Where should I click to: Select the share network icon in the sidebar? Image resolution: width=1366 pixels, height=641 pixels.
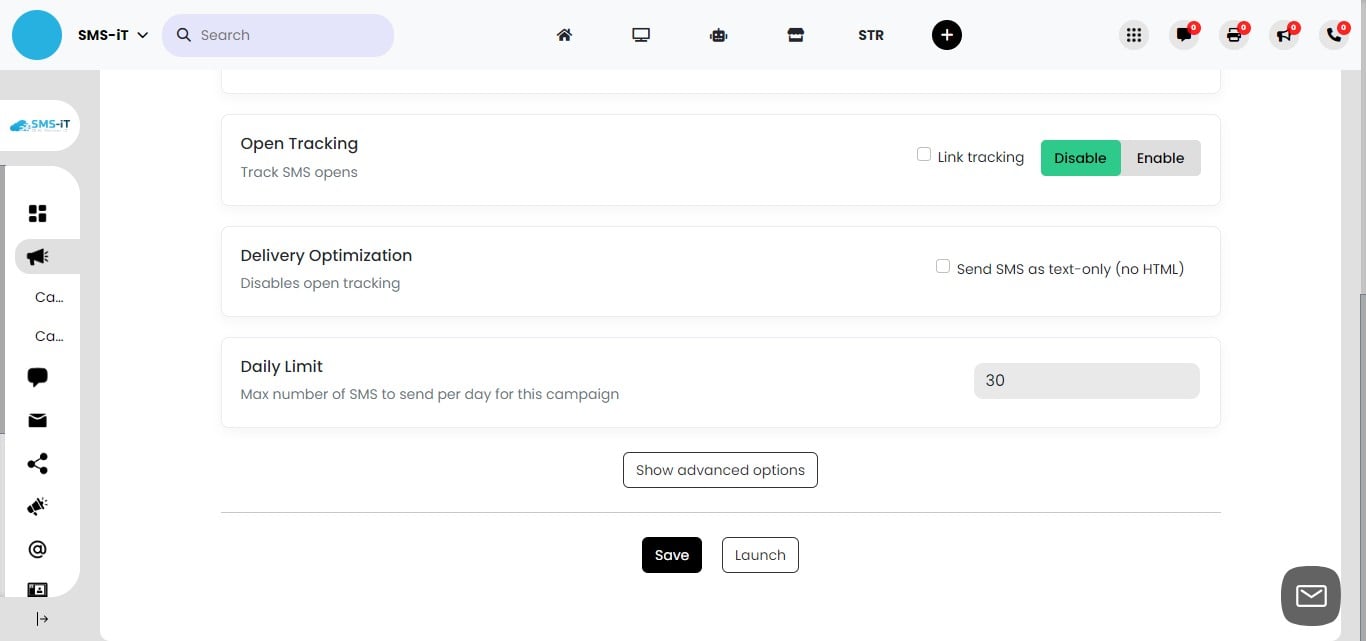(37, 463)
